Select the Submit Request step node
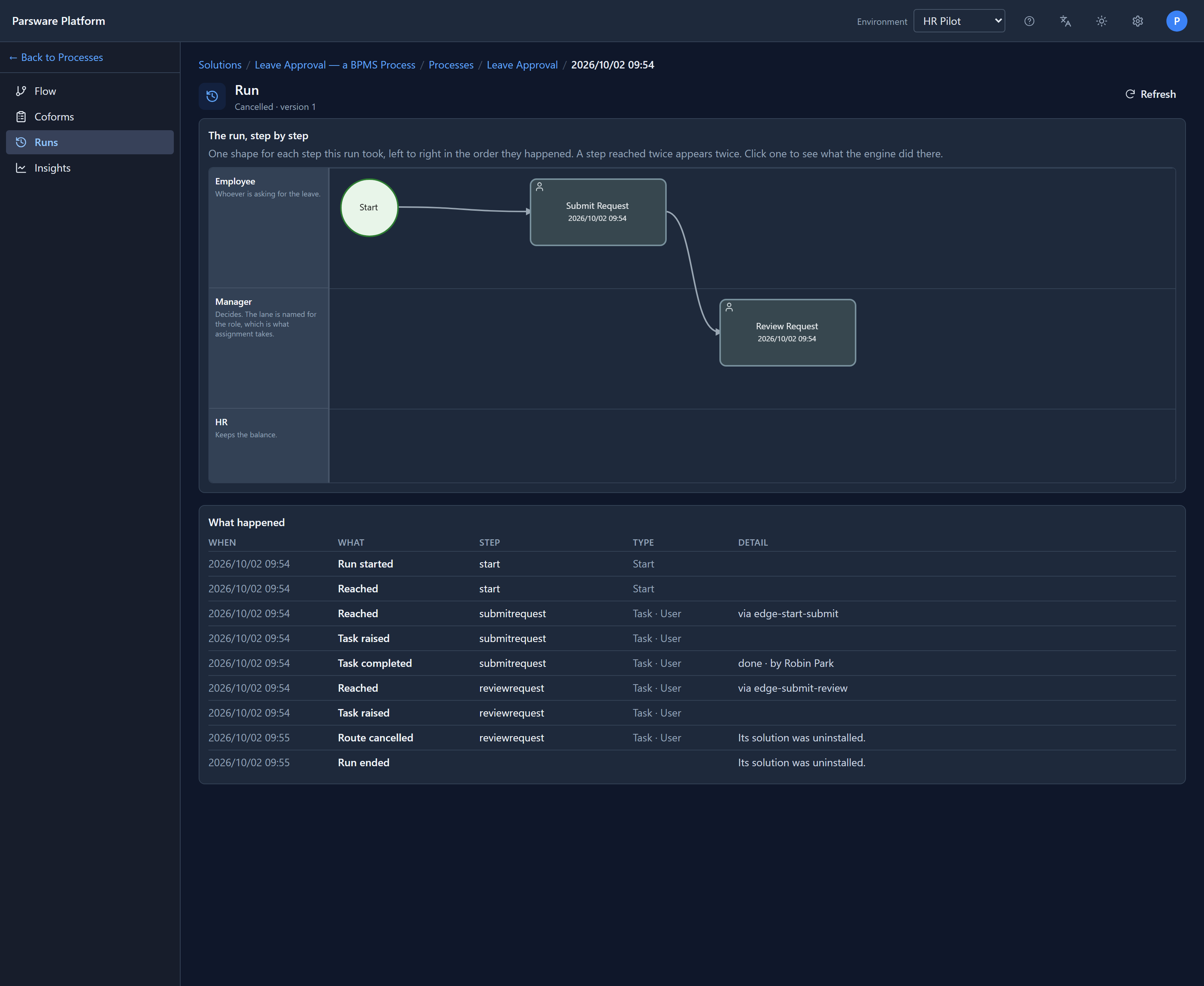The height and width of the screenshot is (986, 1204). 598,212
